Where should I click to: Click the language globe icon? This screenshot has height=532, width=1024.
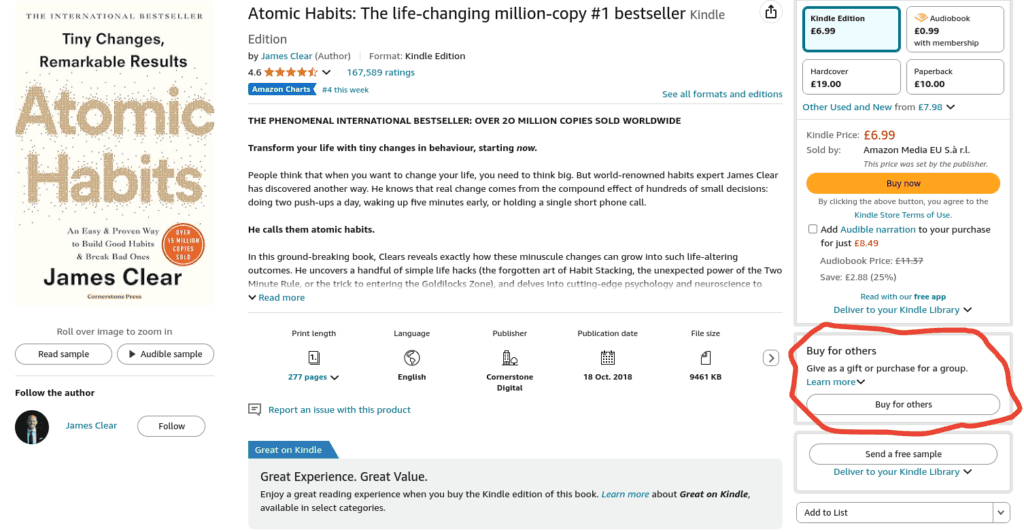[411, 358]
